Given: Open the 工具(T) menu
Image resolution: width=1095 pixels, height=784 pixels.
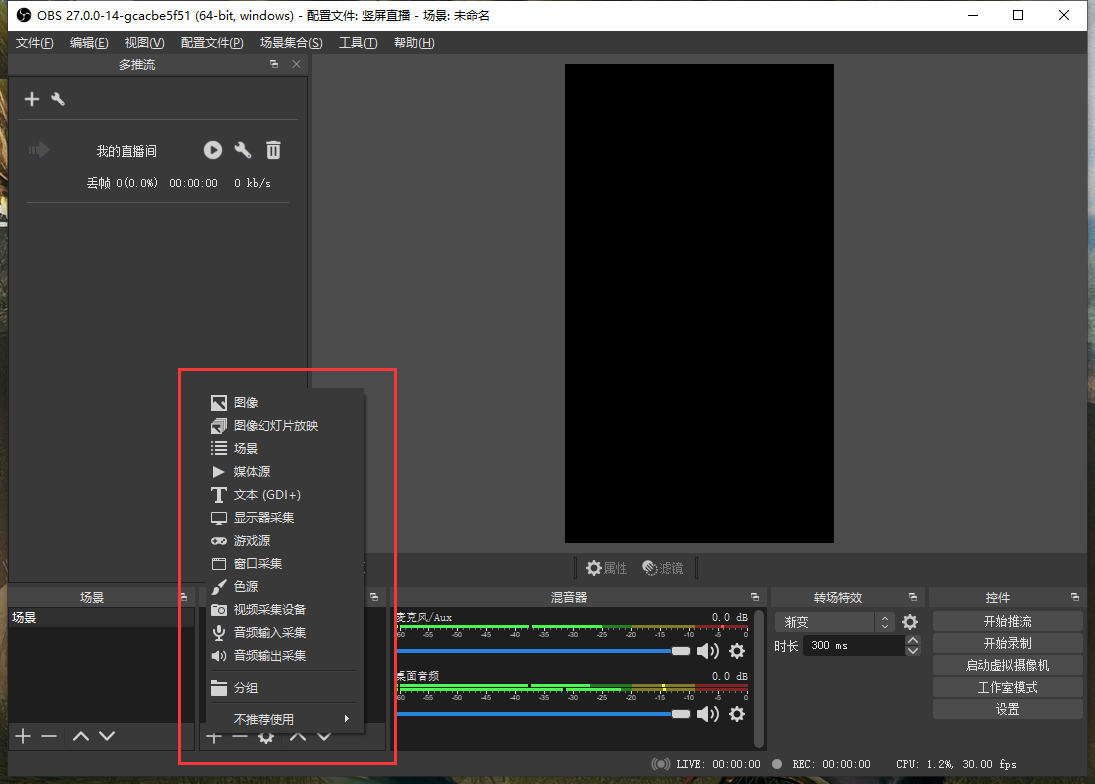Looking at the screenshot, I should coord(357,43).
